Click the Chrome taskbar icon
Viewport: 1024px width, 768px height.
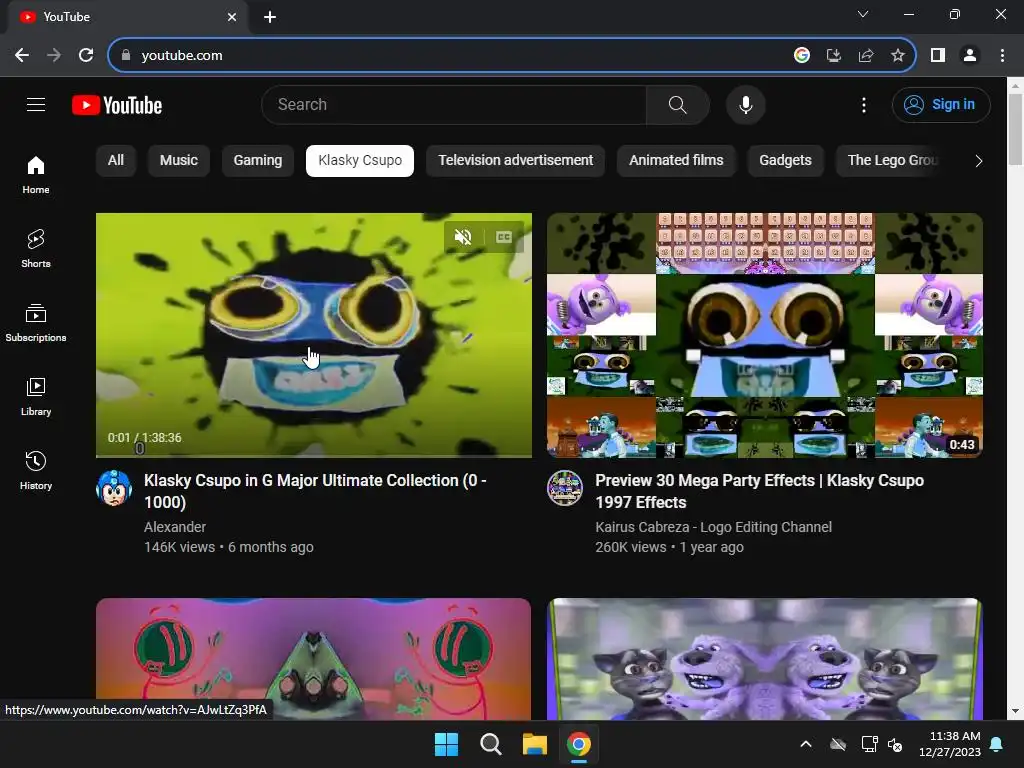[579, 744]
